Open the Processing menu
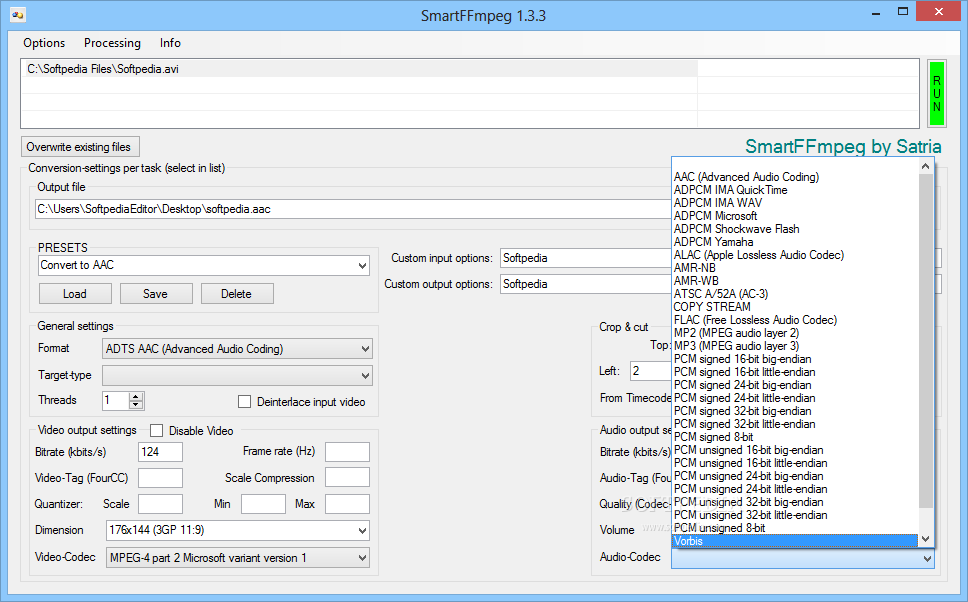 pyautogui.click(x=112, y=43)
